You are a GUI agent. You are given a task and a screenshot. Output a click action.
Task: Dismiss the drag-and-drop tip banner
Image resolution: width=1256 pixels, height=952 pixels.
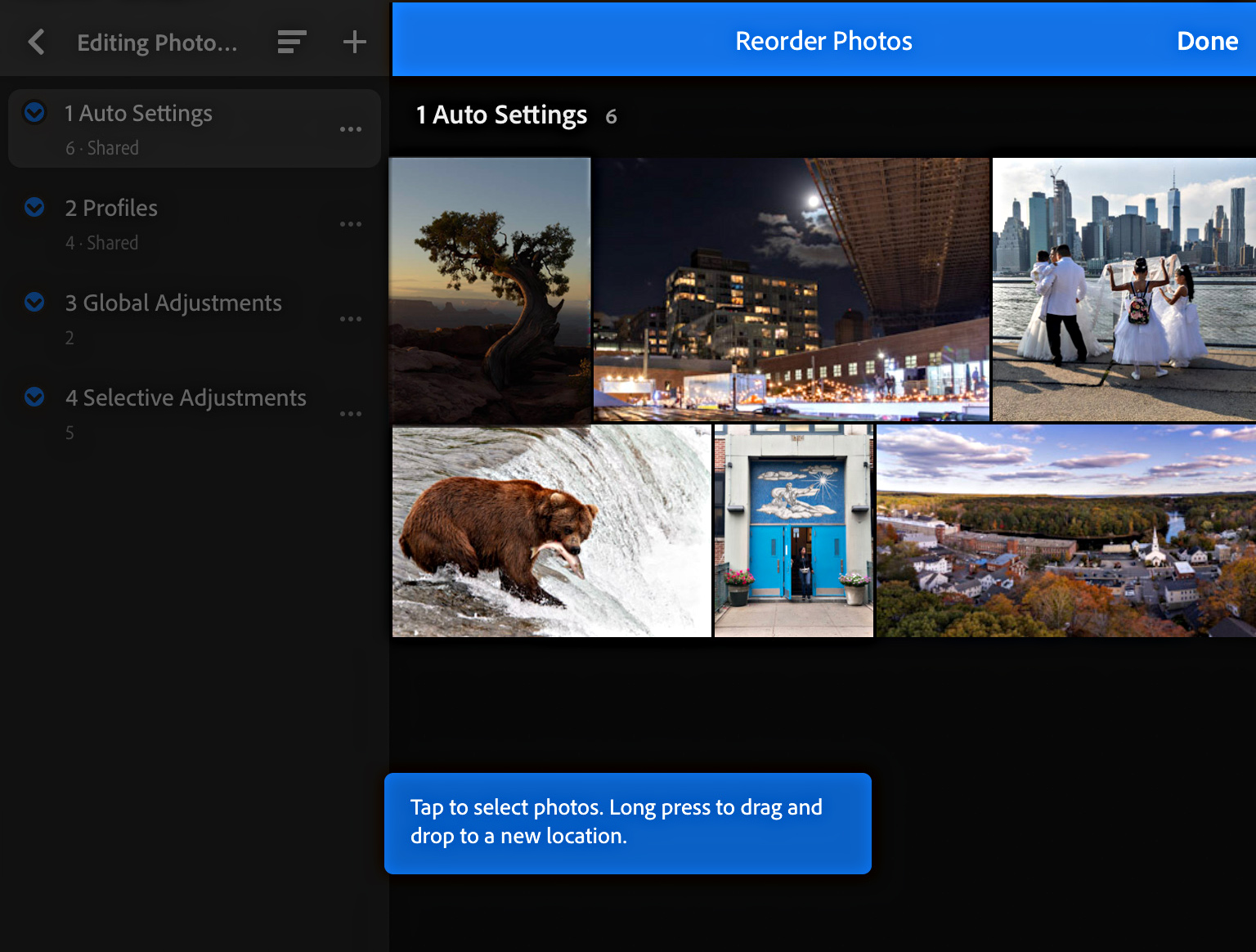pos(627,823)
